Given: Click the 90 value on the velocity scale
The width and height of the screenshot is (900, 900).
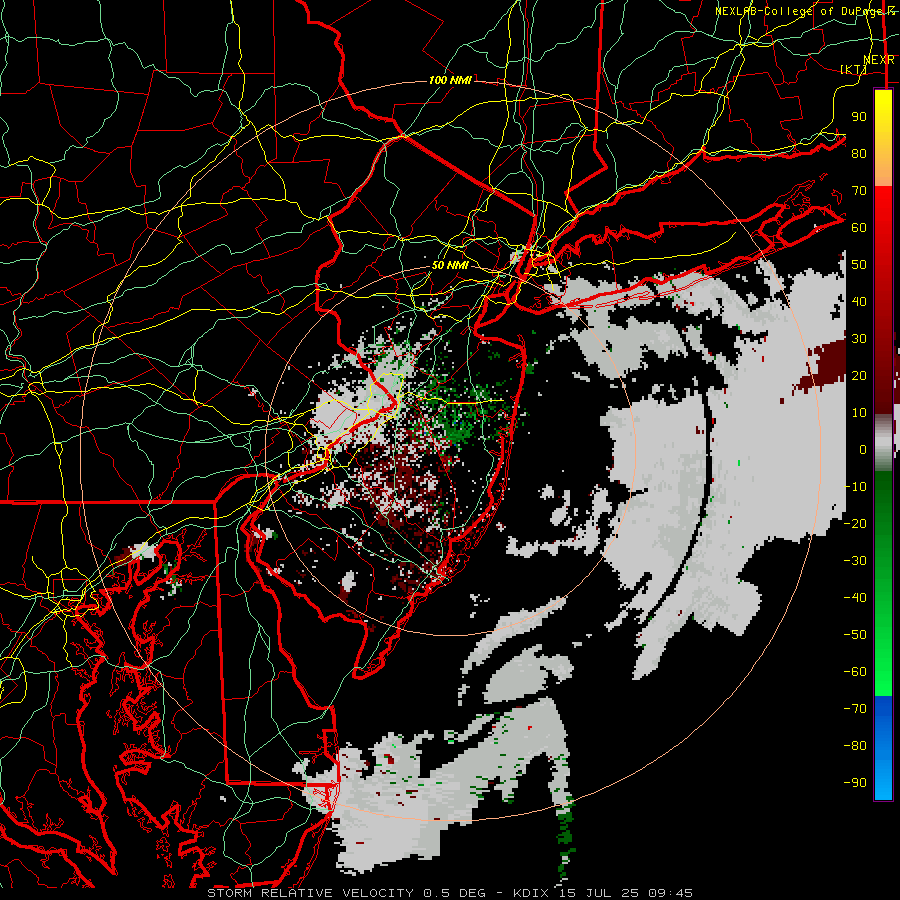Looking at the screenshot, I should 859,117.
